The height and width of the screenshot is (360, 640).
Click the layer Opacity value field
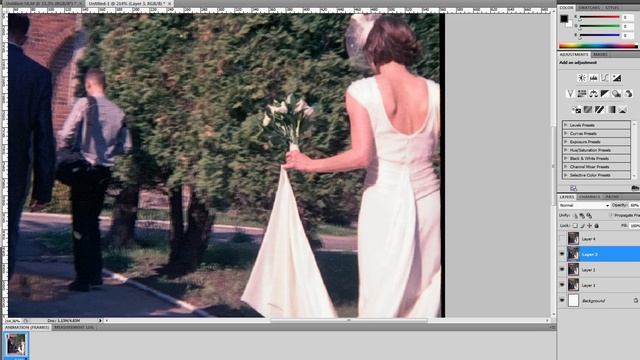pos(634,205)
